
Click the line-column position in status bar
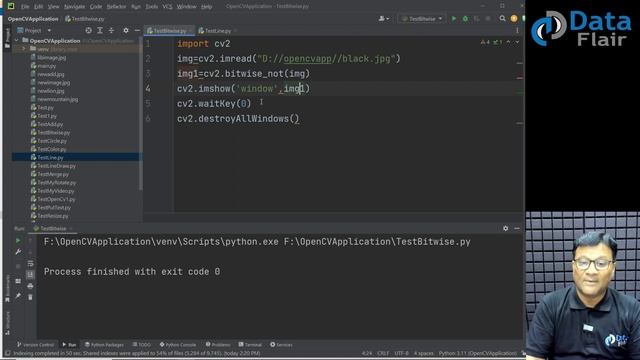(x=367, y=353)
